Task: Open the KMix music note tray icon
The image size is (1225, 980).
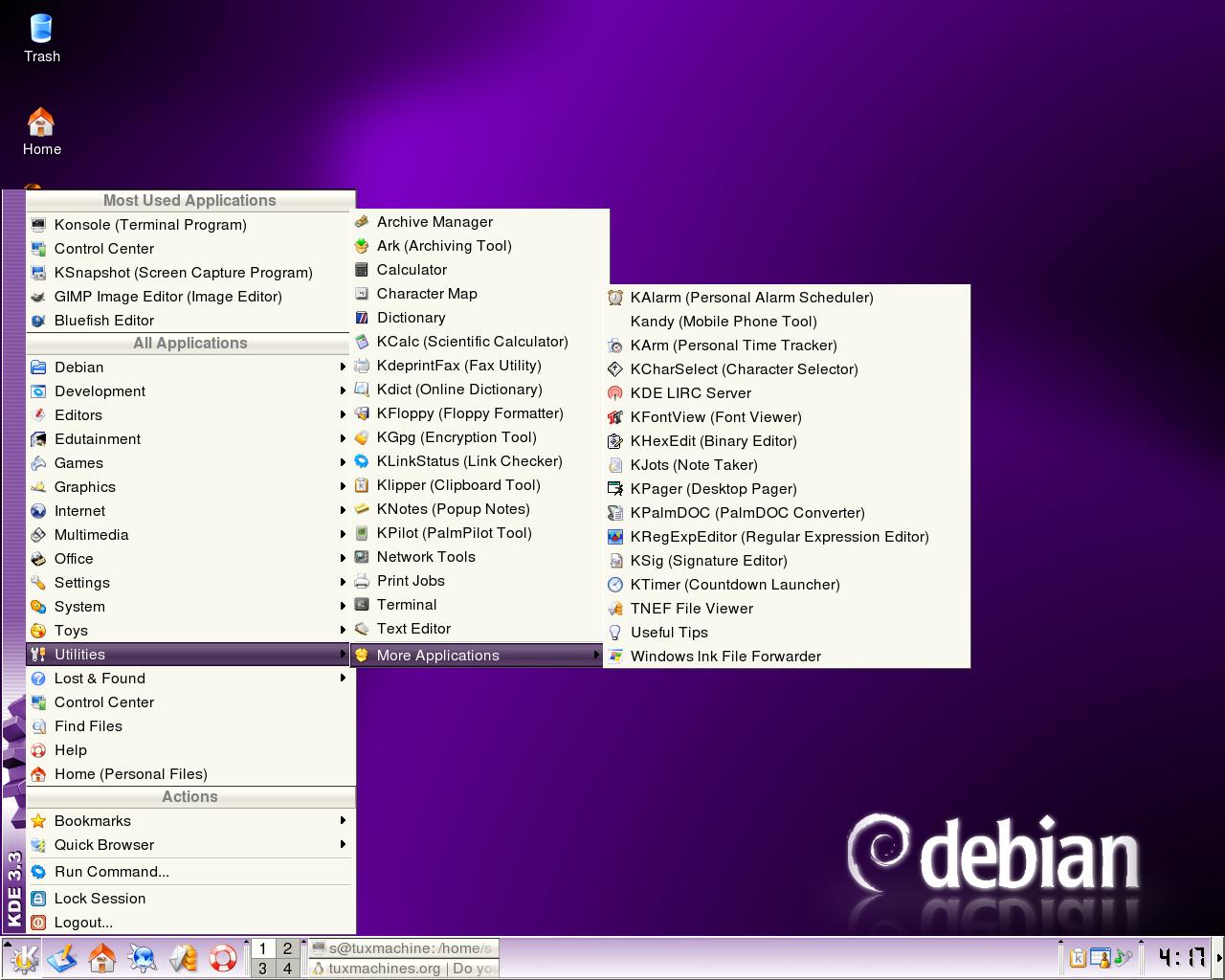Action: point(1124,957)
